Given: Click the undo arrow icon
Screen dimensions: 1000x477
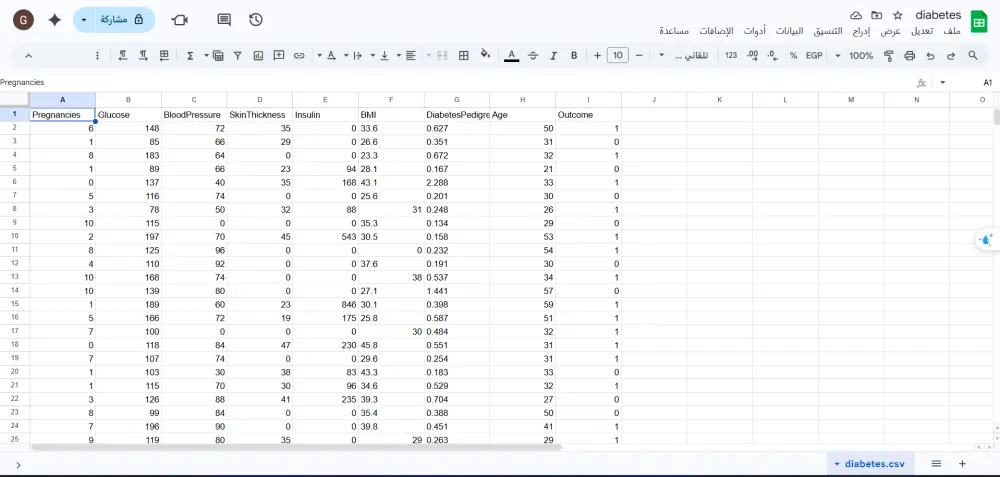Looking at the screenshot, I should click(x=930, y=55).
